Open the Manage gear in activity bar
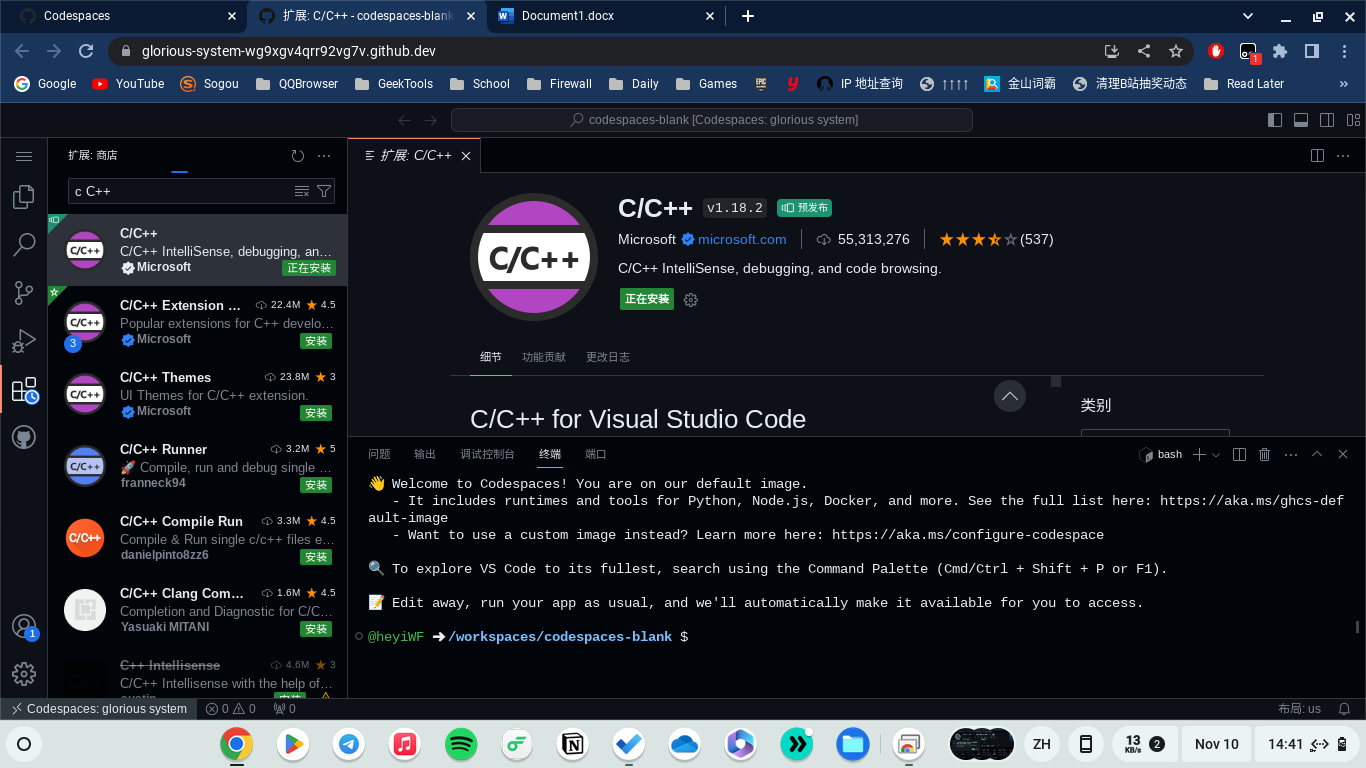This screenshot has height=768, width=1366. (x=24, y=674)
